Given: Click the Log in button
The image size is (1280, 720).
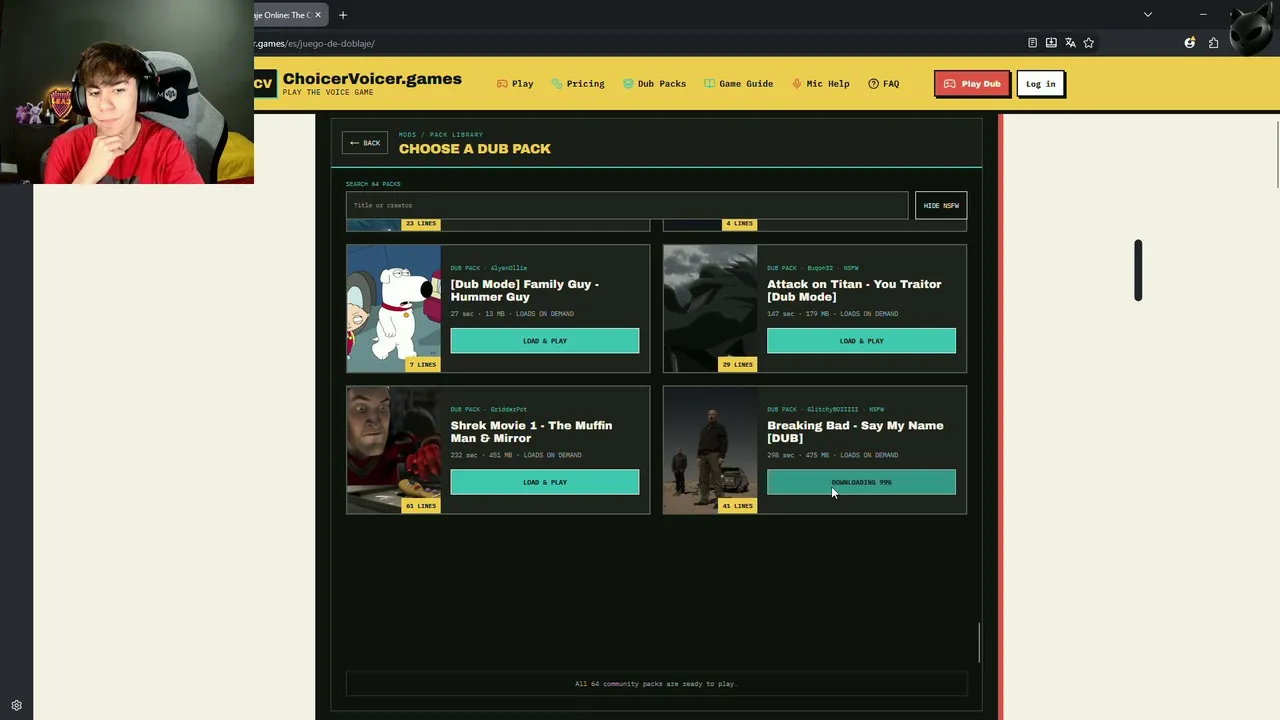Looking at the screenshot, I should click(1040, 84).
